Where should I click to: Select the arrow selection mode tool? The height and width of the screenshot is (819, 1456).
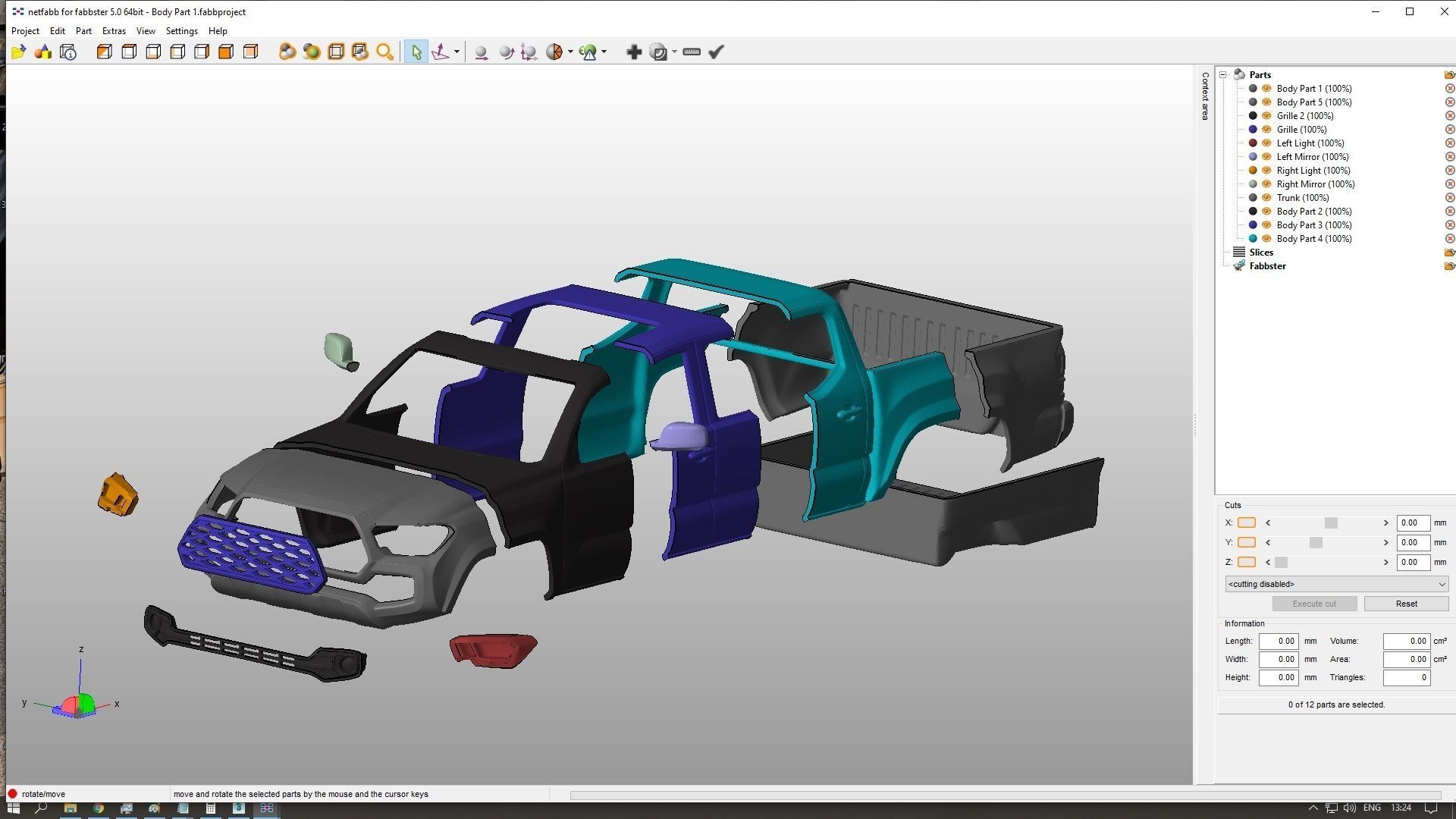pyautogui.click(x=416, y=52)
